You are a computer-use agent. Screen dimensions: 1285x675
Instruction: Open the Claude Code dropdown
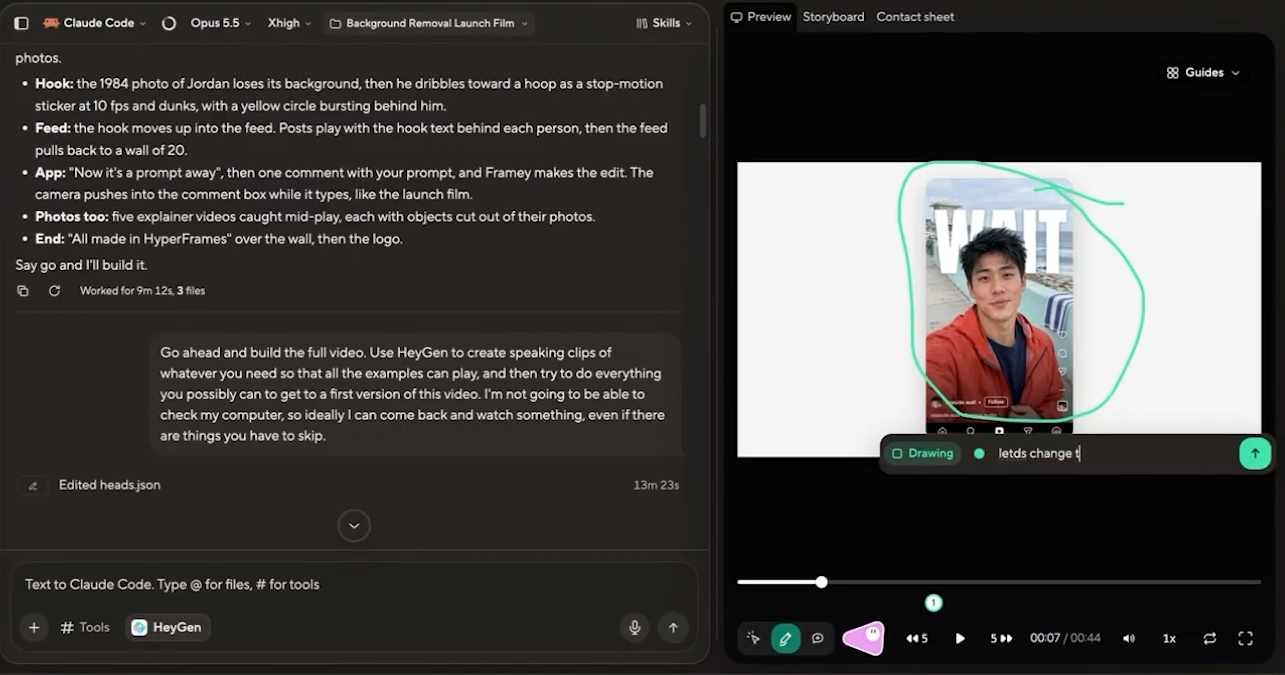tap(93, 23)
